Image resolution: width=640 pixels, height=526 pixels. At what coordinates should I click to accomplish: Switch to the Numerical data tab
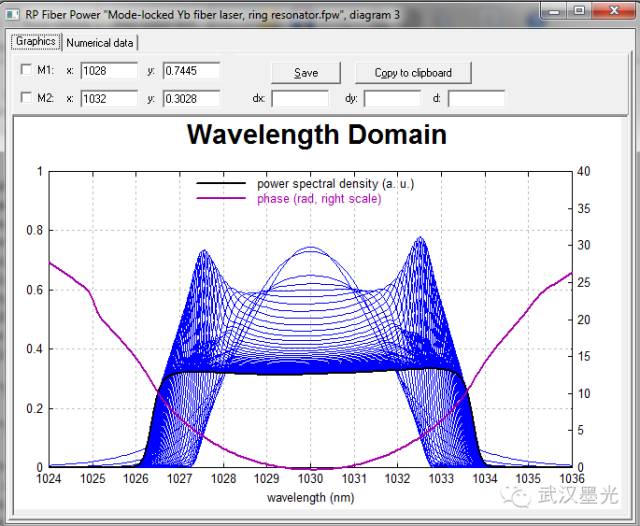coord(100,43)
